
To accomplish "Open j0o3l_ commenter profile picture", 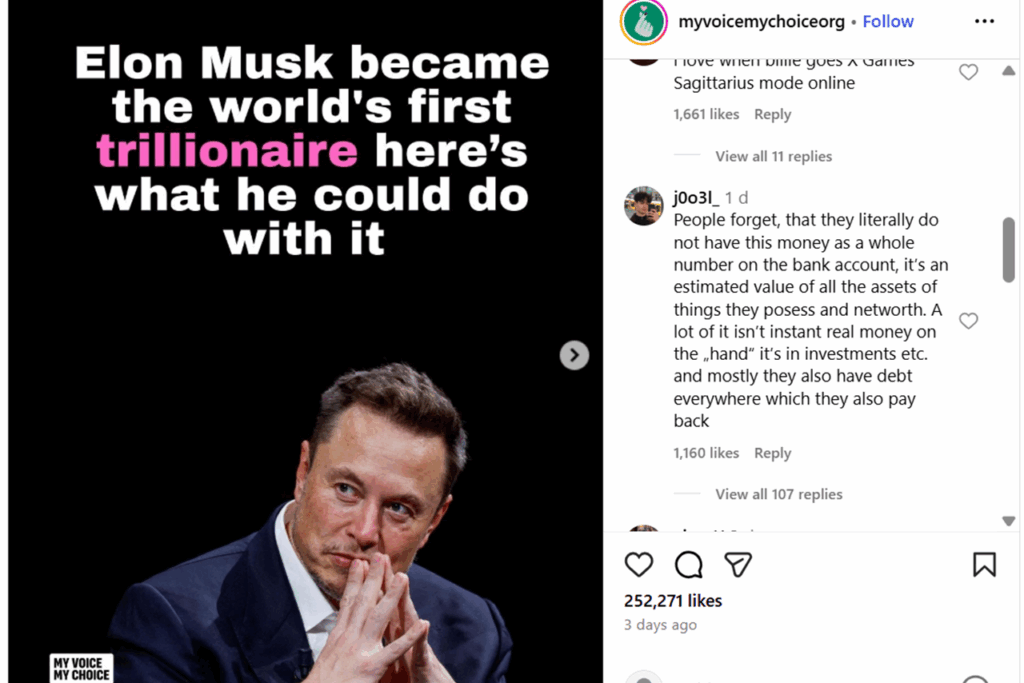I will [x=644, y=206].
